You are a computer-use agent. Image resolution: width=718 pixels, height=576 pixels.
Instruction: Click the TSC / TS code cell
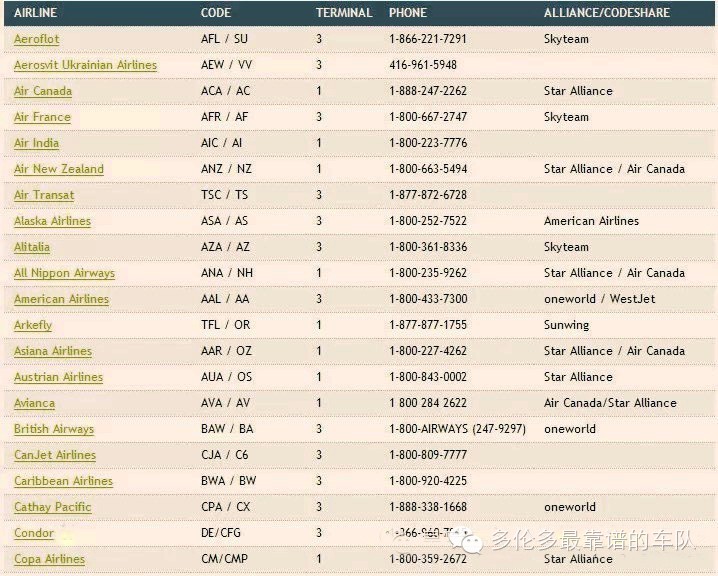pos(224,195)
